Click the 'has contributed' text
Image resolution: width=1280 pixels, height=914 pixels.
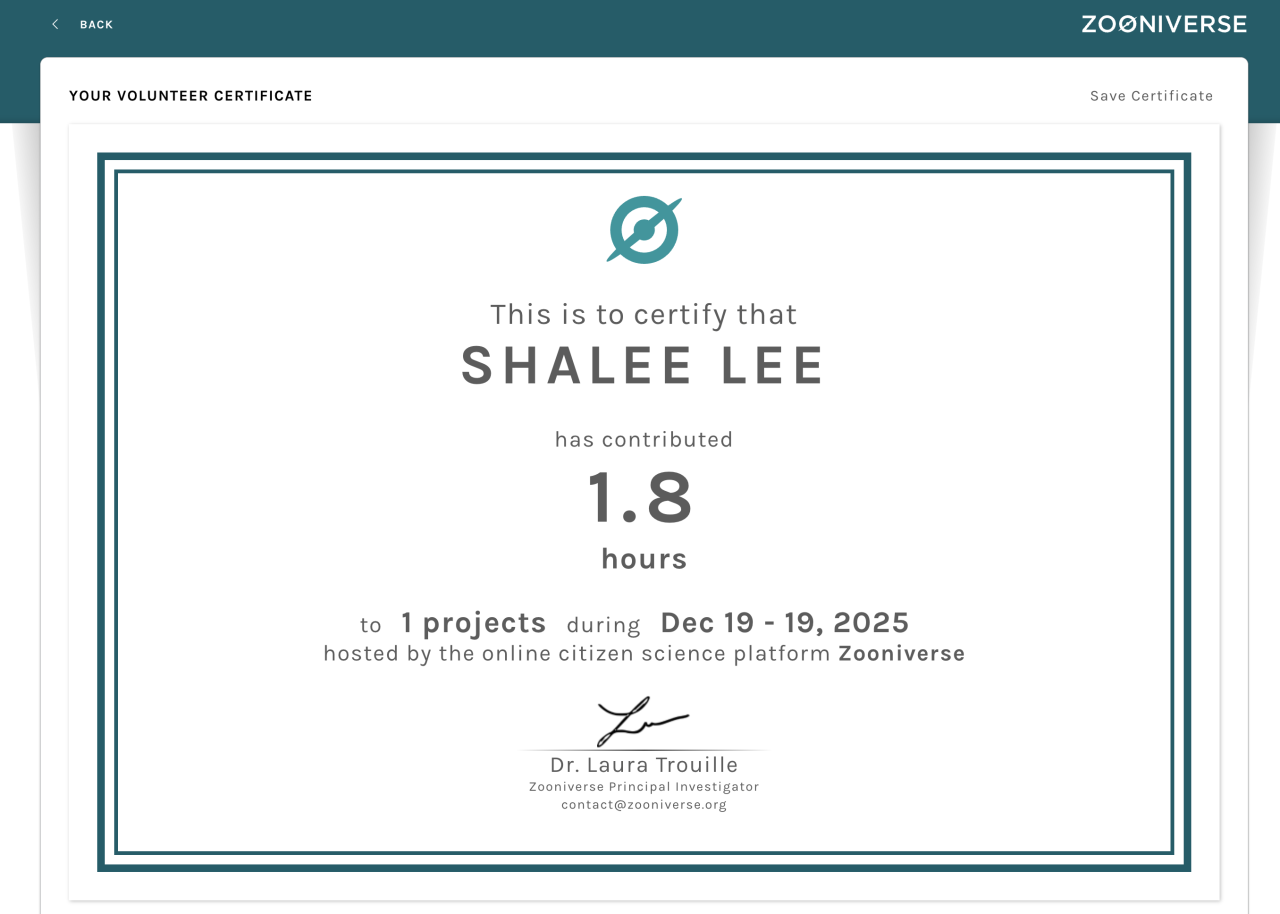tap(644, 439)
